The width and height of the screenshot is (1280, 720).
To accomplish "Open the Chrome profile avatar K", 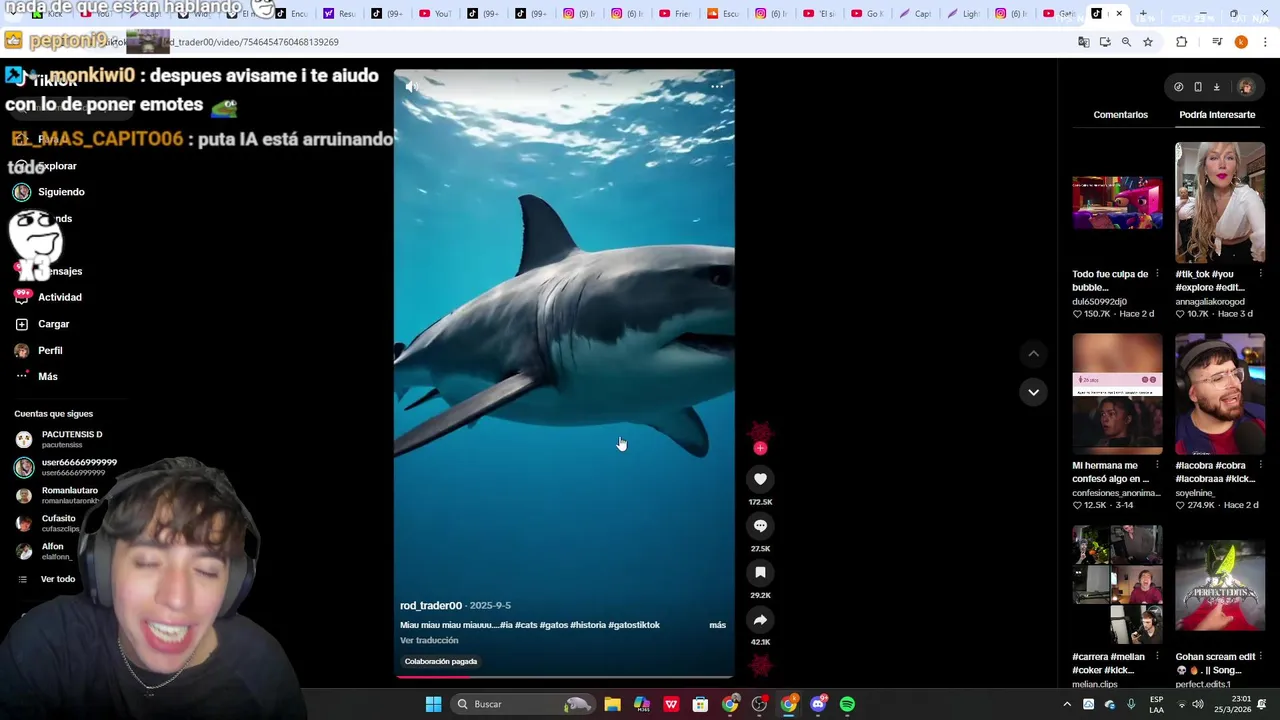I will 1241,42.
